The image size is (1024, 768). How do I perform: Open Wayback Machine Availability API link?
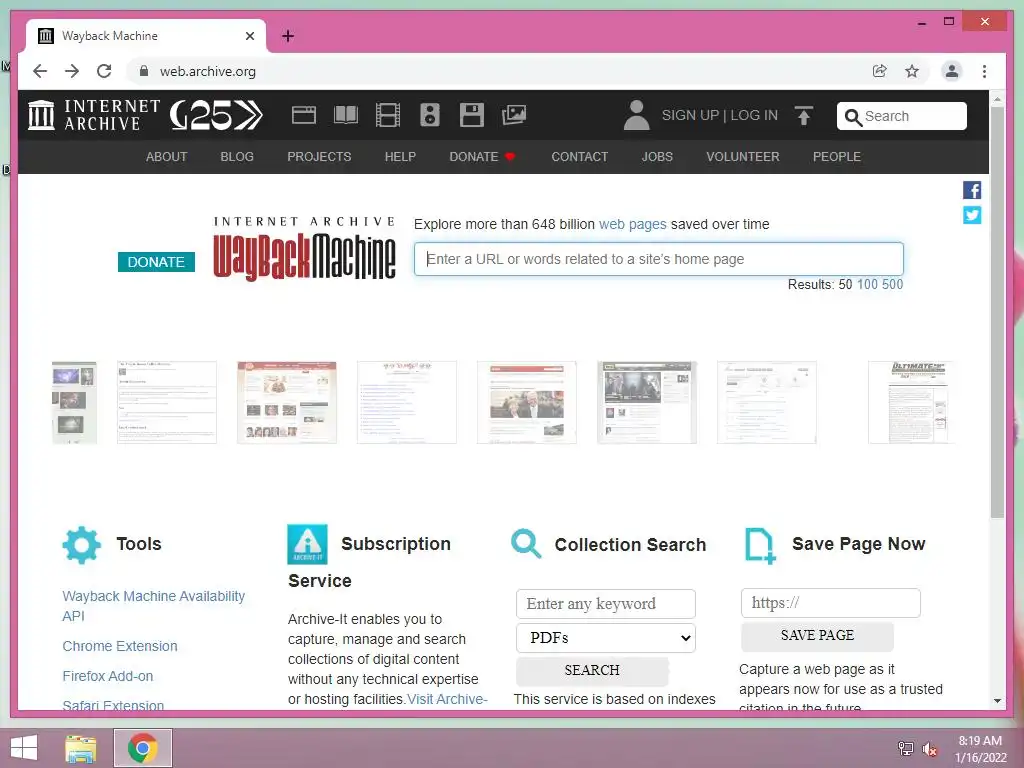pos(153,606)
